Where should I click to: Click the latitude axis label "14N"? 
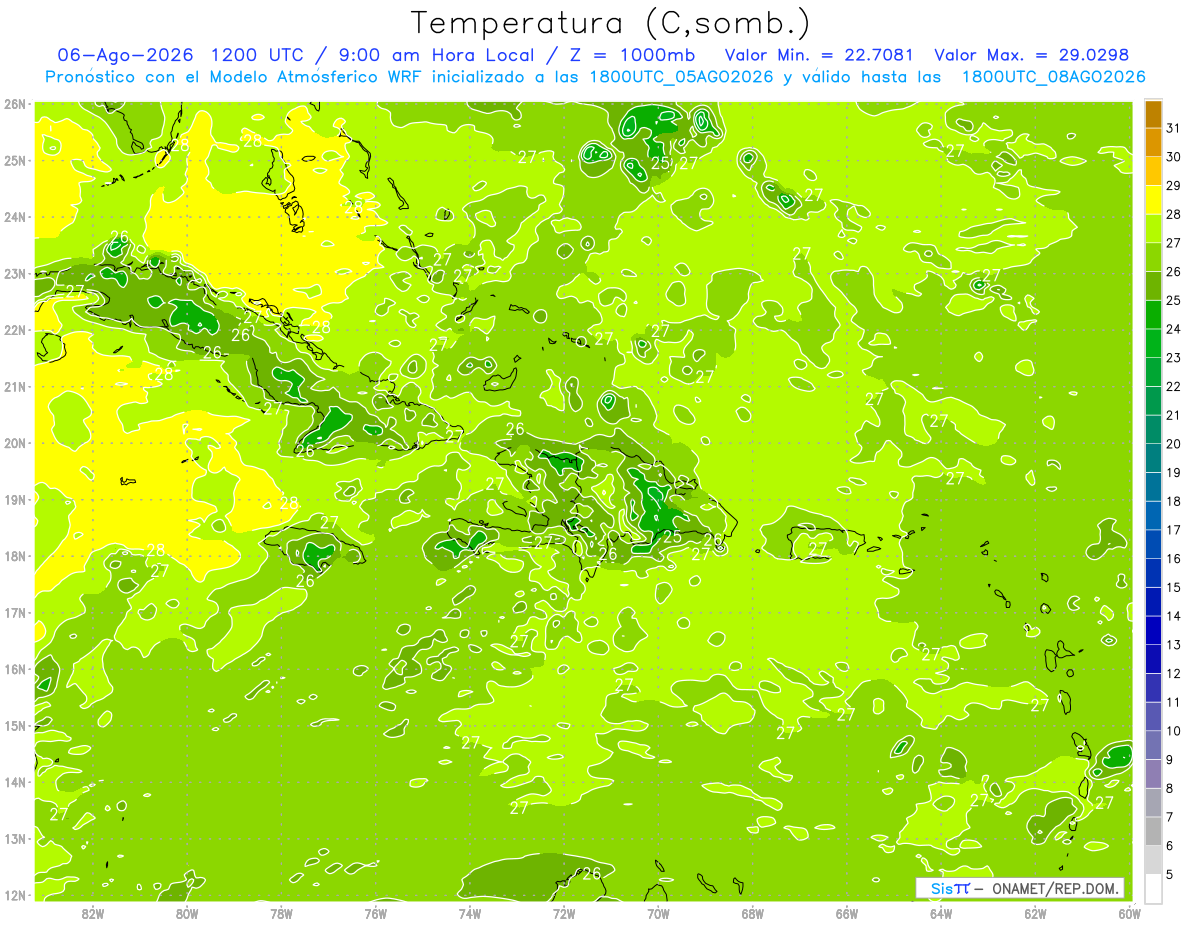click(x=14, y=782)
